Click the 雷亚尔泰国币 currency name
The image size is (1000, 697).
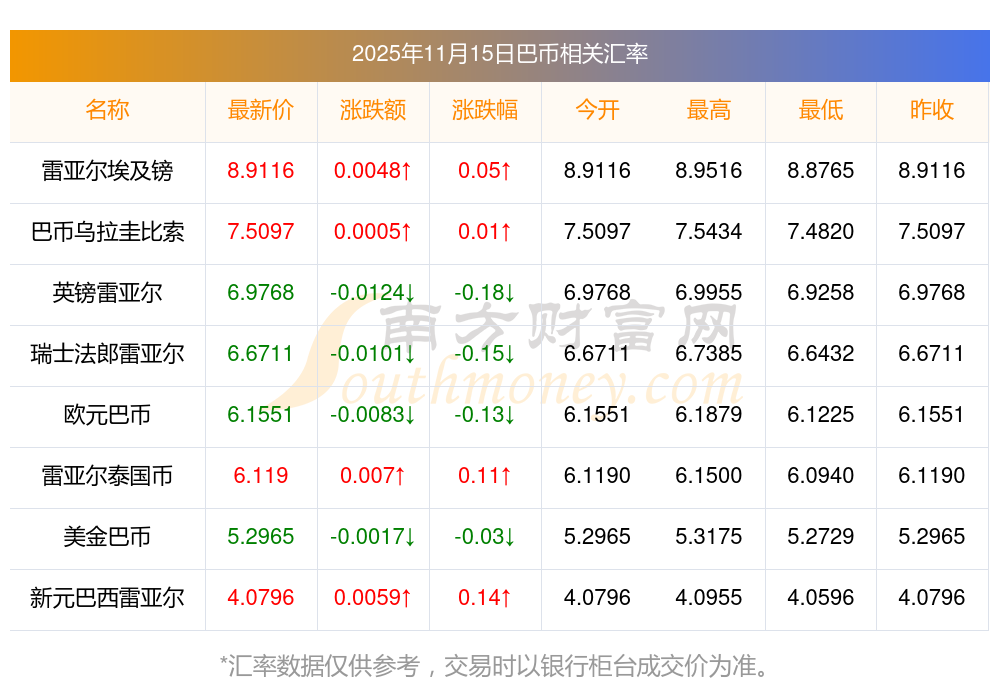coord(107,476)
